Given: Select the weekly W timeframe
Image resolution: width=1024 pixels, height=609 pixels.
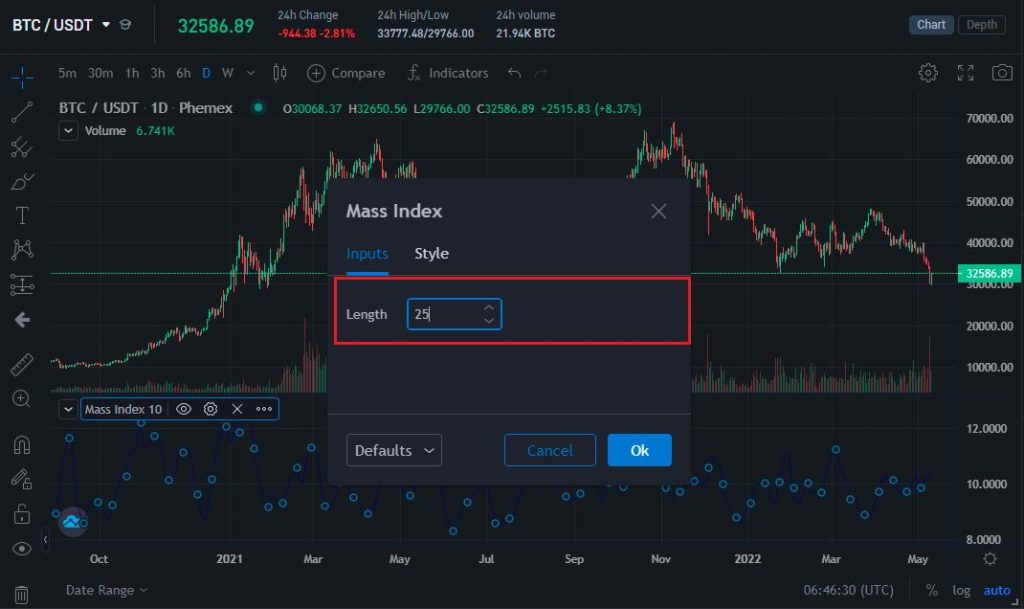Looking at the screenshot, I should coord(226,73).
